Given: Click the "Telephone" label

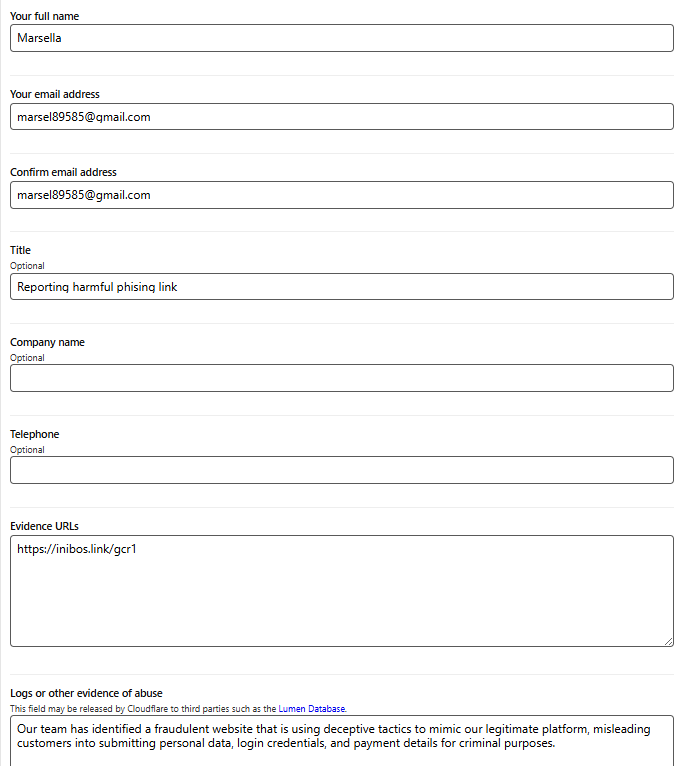Looking at the screenshot, I should [35, 434].
